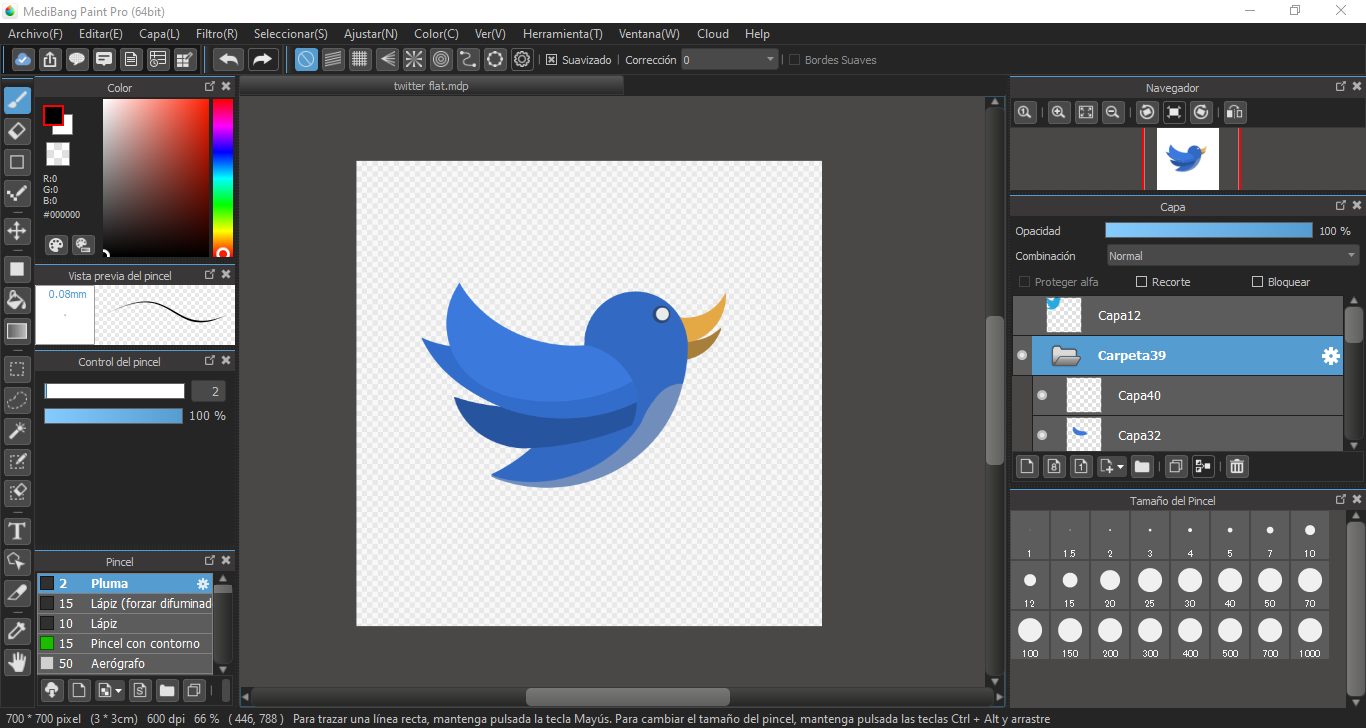Create a new layer folder
The height and width of the screenshot is (728, 1366).
(x=1142, y=466)
